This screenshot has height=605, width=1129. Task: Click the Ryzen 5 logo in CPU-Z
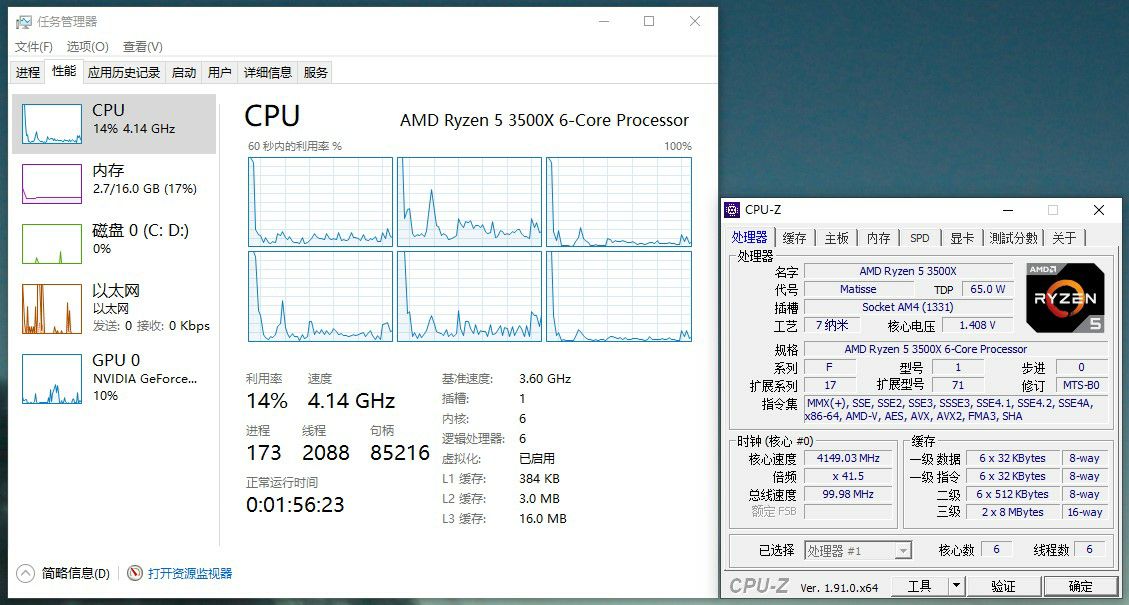(x=1065, y=297)
